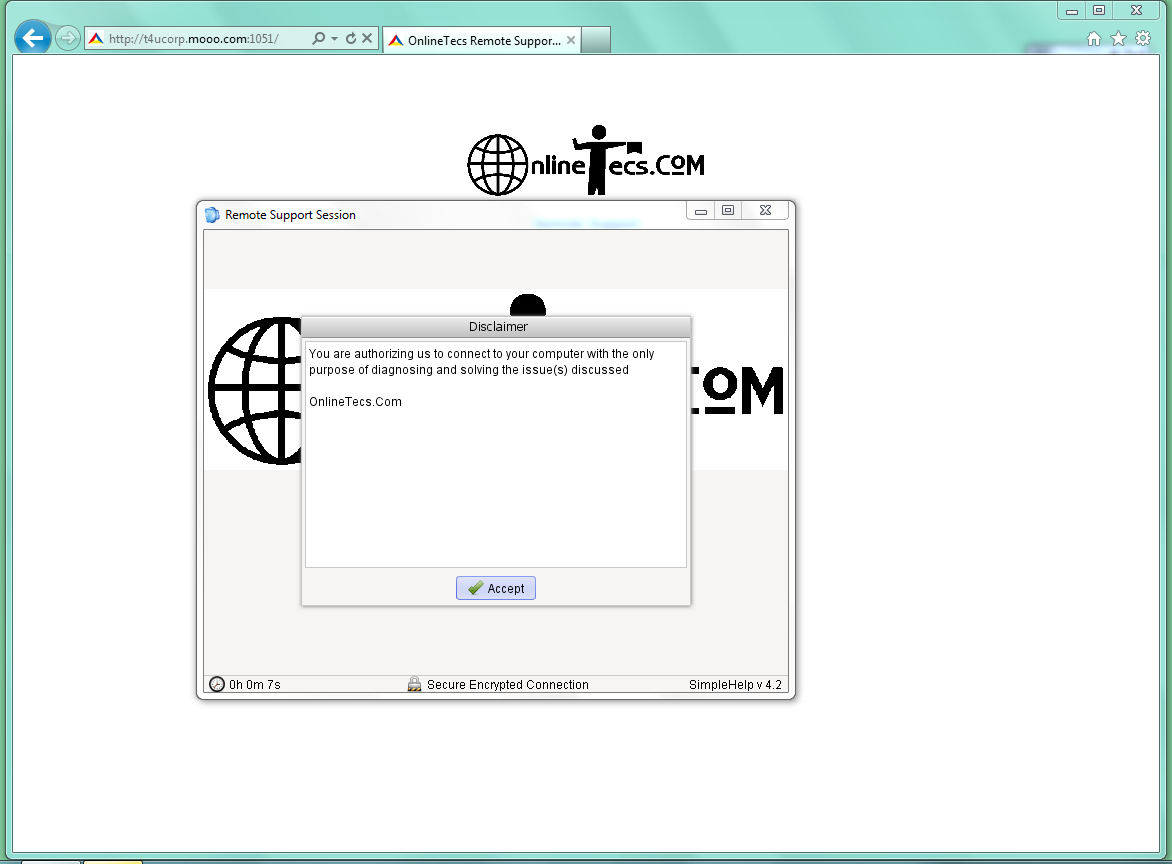Click the OnlineTecs.com logo on page
The height and width of the screenshot is (864, 1172).
586,161
